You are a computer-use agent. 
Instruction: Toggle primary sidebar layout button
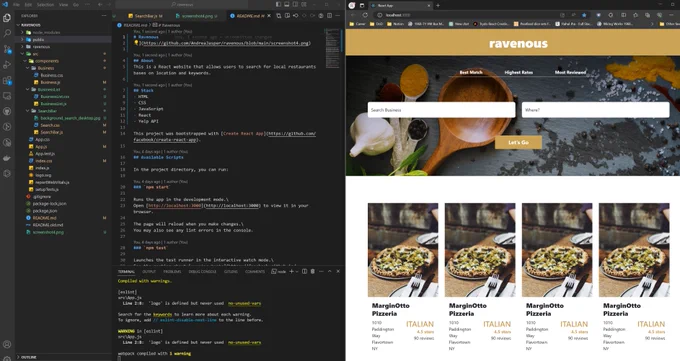278,4
